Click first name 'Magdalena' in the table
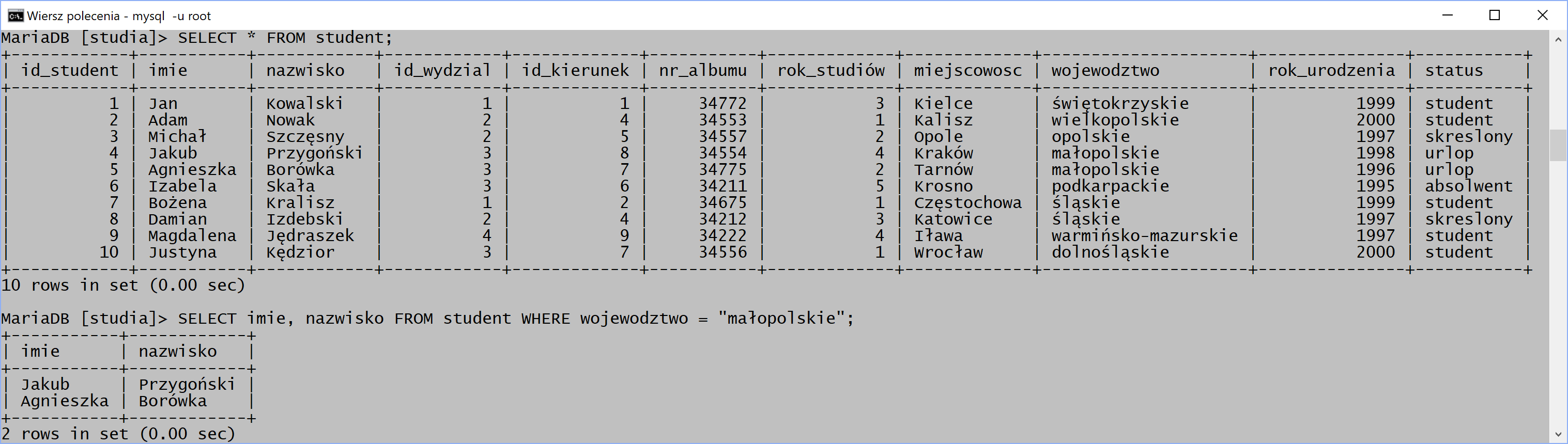1568x444 pixels. [192, 236]
